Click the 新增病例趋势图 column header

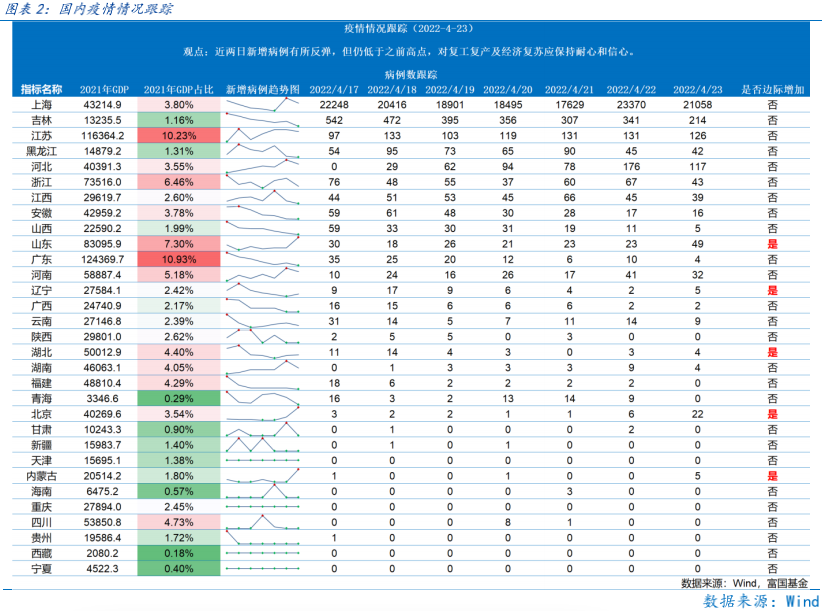coord(263,90)
